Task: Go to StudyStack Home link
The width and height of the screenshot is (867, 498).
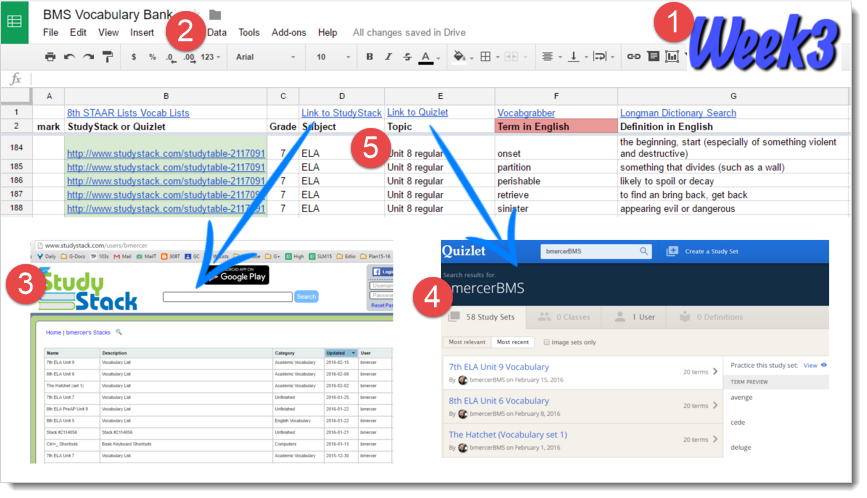Action: [53, 333]
